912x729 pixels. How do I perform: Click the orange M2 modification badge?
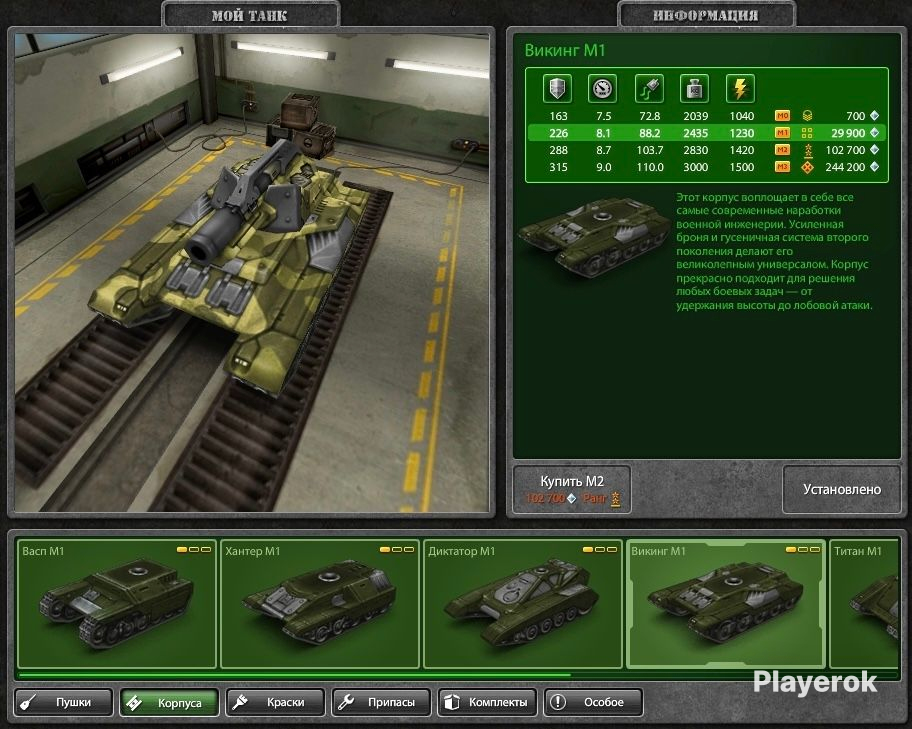tap(782, 150)
